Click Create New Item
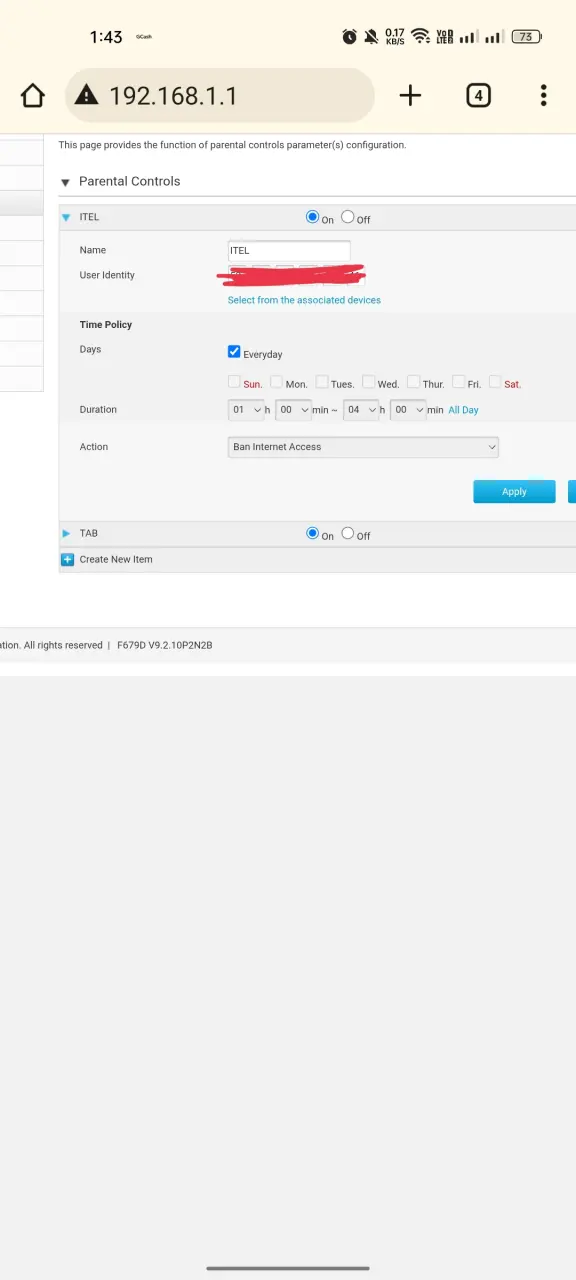576x1280 pixels. 116,559
